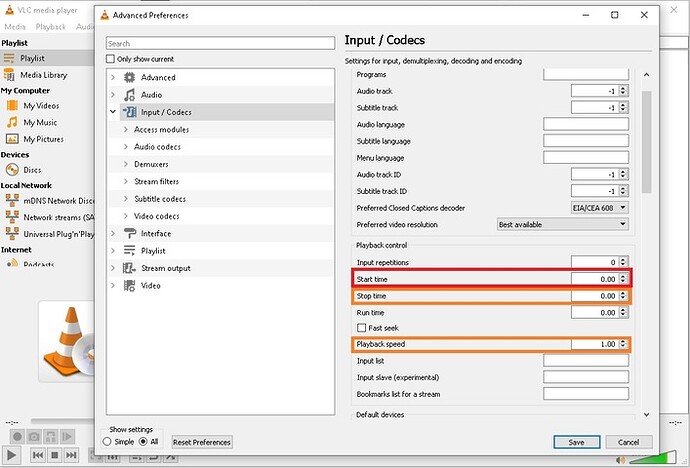
Task: Click the Play button in VLC main window
Action: pyautogui.click(x=11, y=455)
